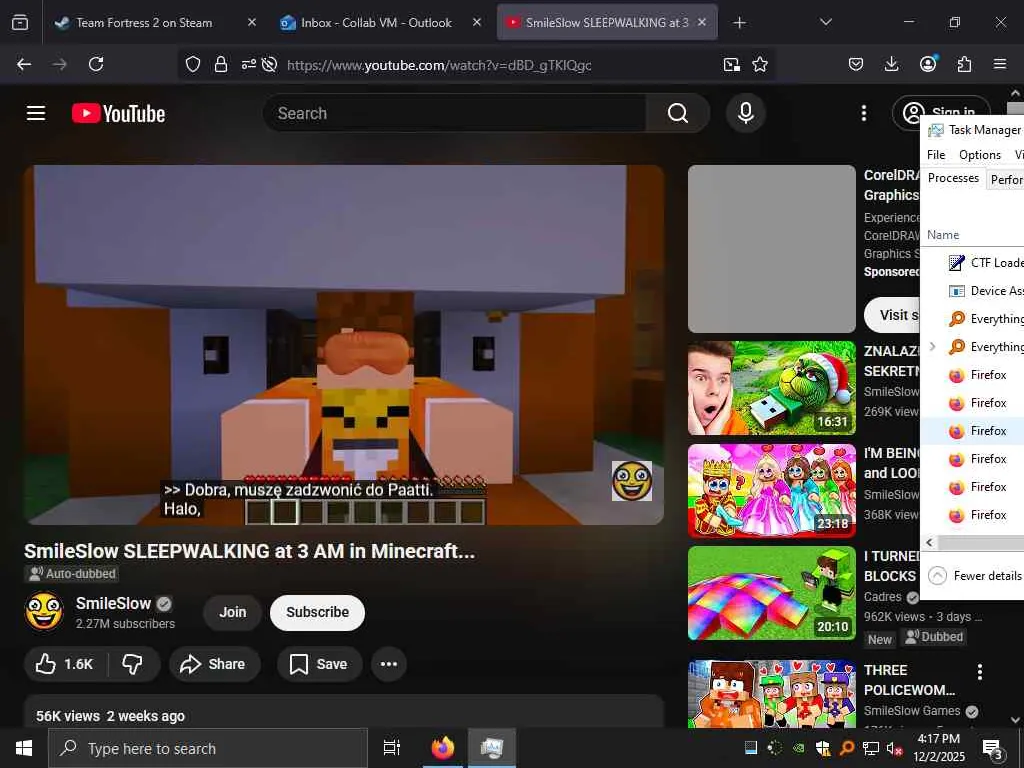
Task: Open the Firefox extensions puzzle icon
Action: 964,64
